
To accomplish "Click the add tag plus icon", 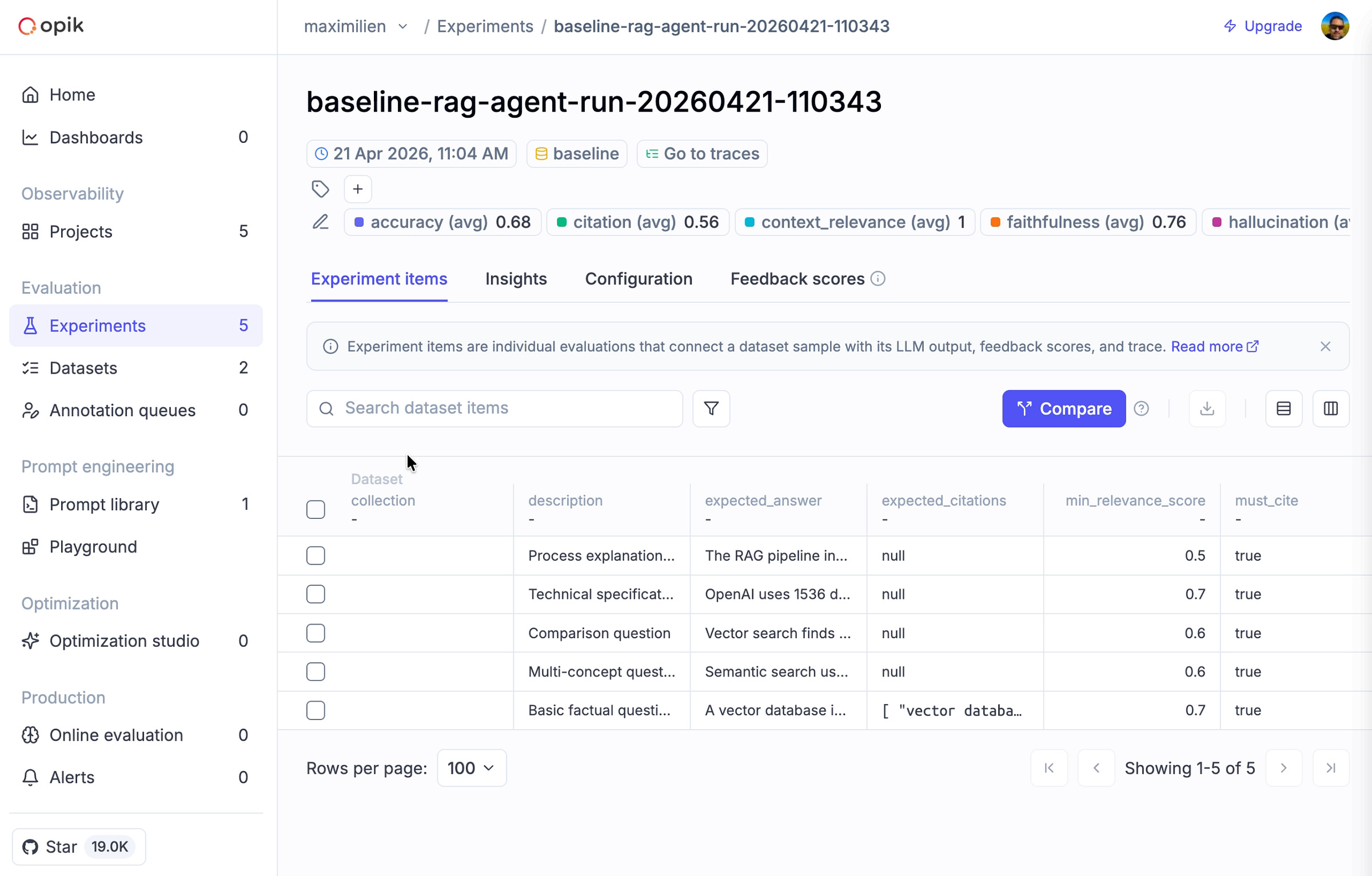I will pos(357,189).
